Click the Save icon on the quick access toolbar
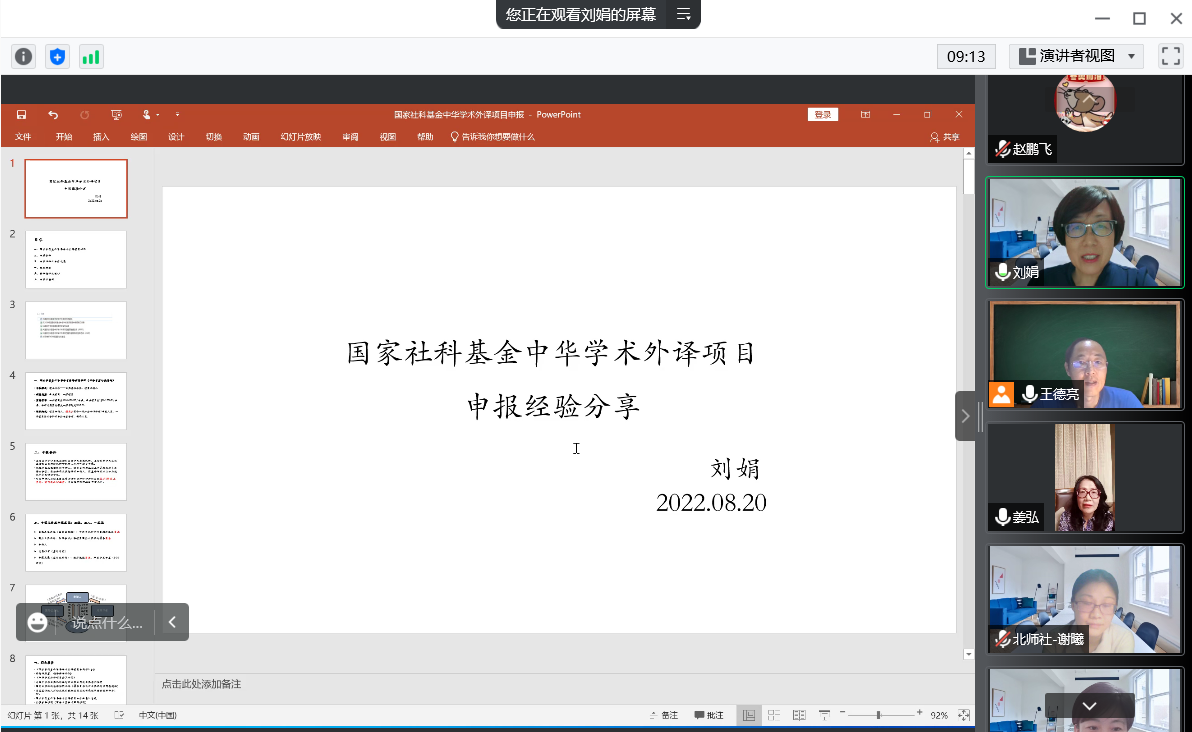This screenshot has width=1192, height=732. [20, 114]
